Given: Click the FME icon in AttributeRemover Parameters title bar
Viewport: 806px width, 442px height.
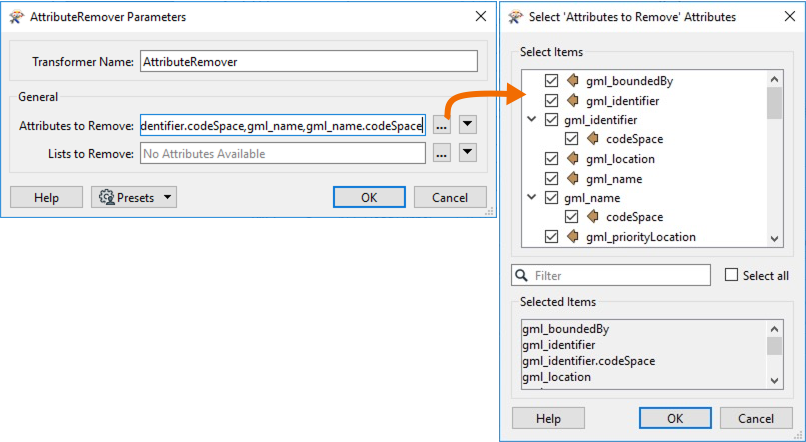Looking at the screenshot, I should coord(17,17).
